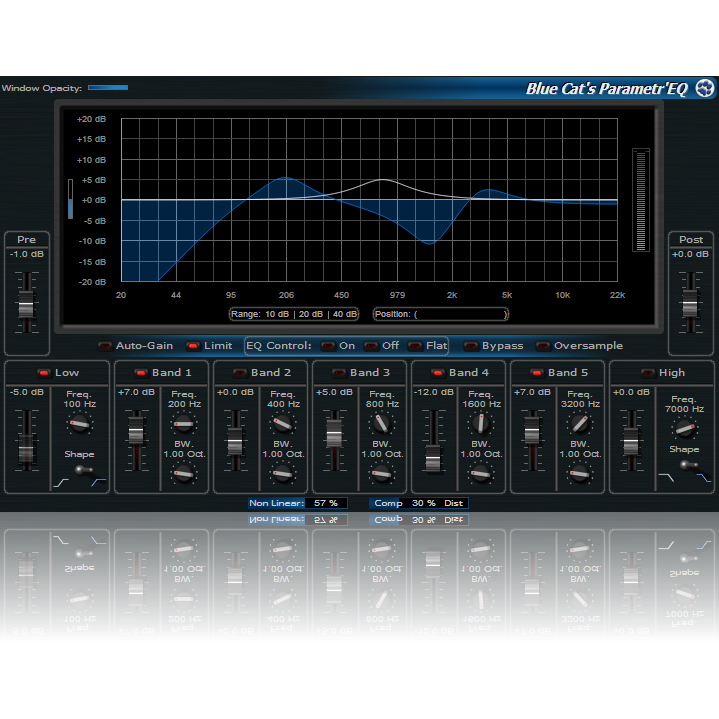This screenshot has height=719, width=719.
Task: Toggle the High band enable LED
Action: tap(648, 373)
